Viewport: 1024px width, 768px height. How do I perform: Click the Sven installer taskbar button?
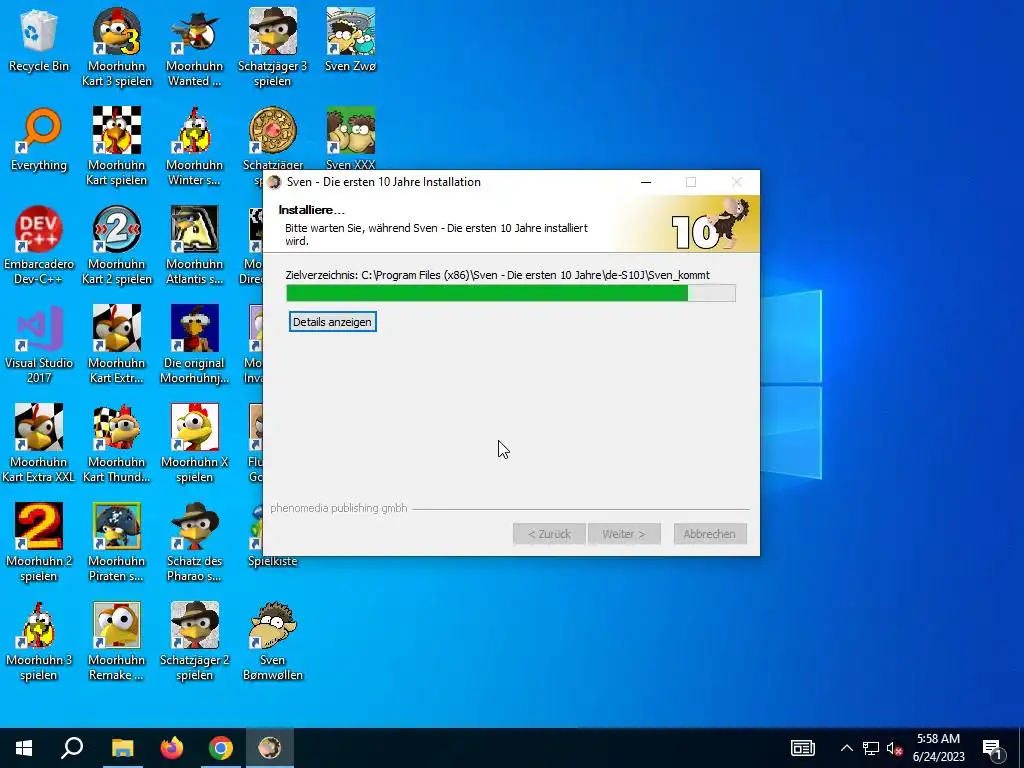tap(270, 748)
